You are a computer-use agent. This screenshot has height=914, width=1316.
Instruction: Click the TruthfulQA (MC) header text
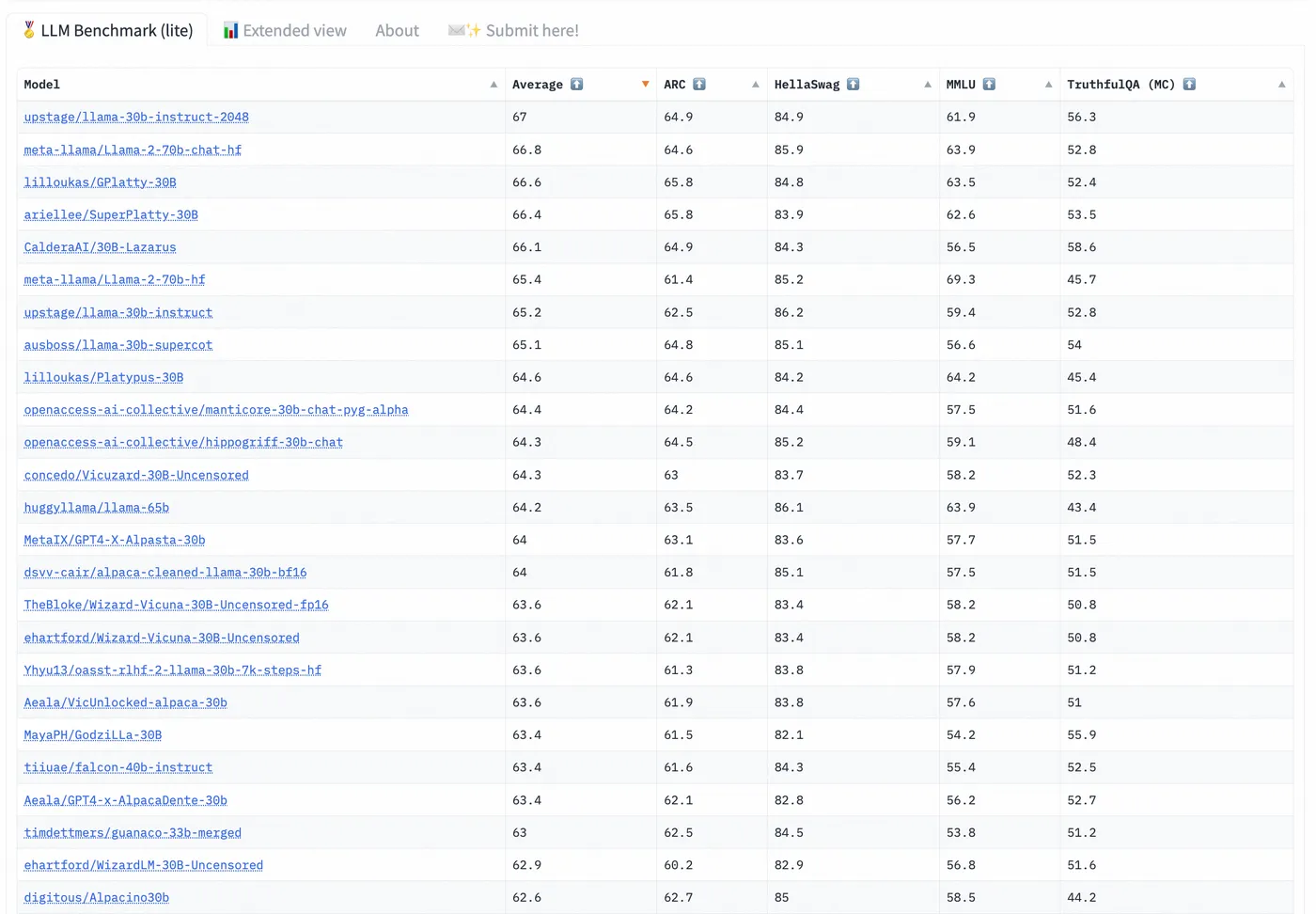click(x=1120, y=85)
